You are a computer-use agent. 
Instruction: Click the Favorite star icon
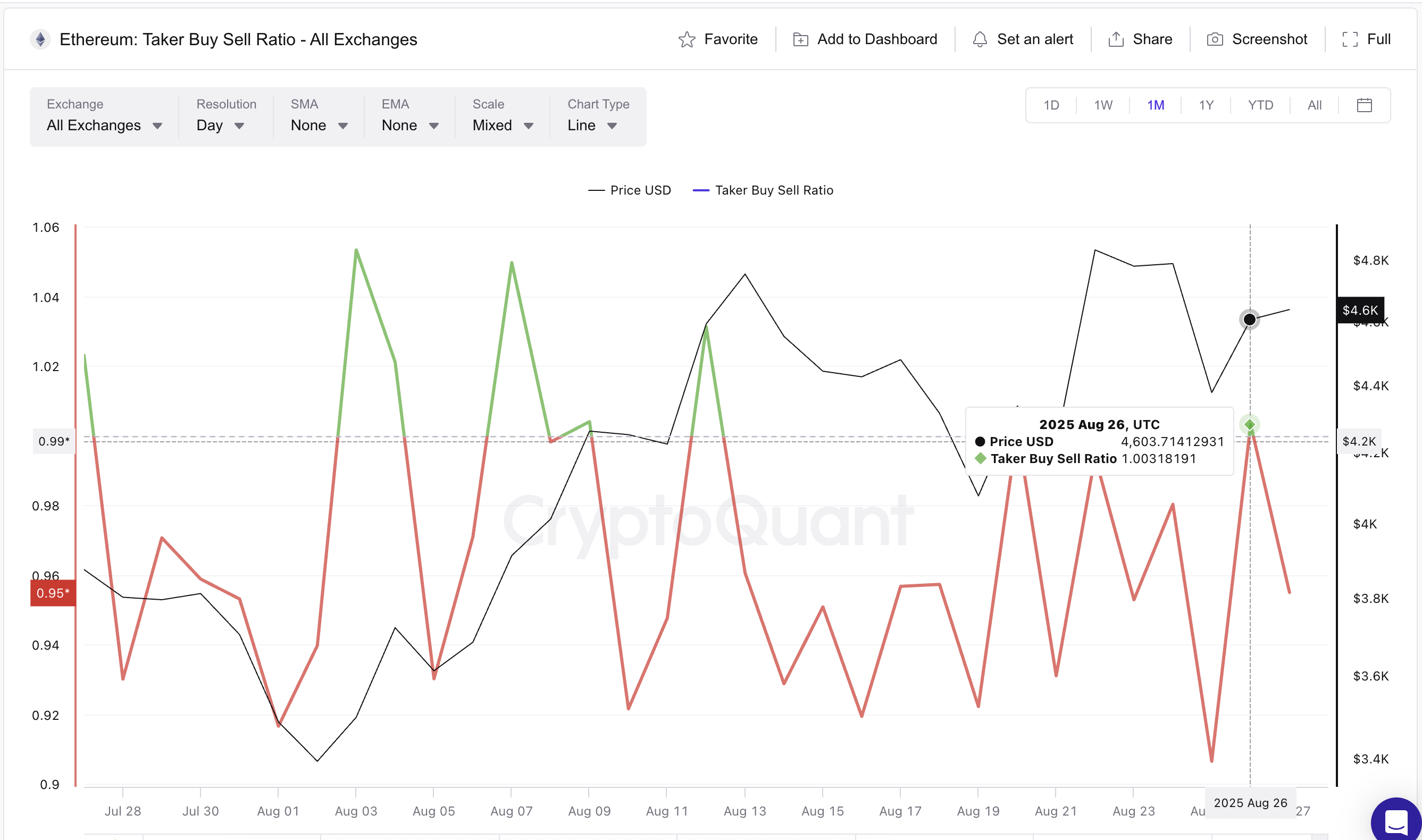click(687, 40)
